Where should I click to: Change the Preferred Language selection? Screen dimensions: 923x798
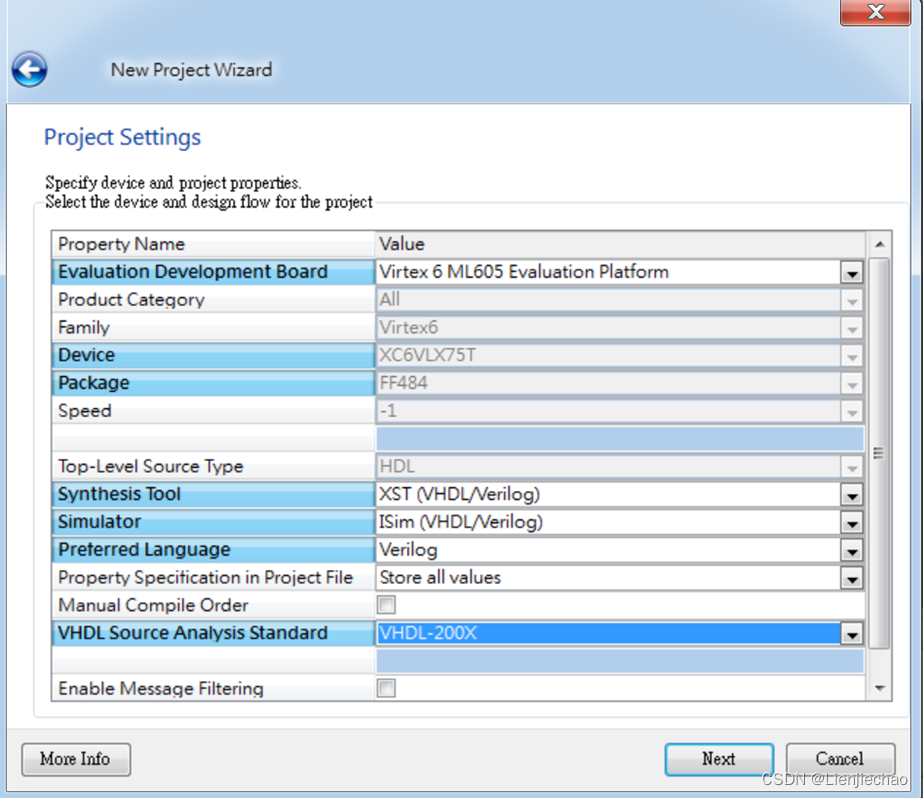coord(852,549)
